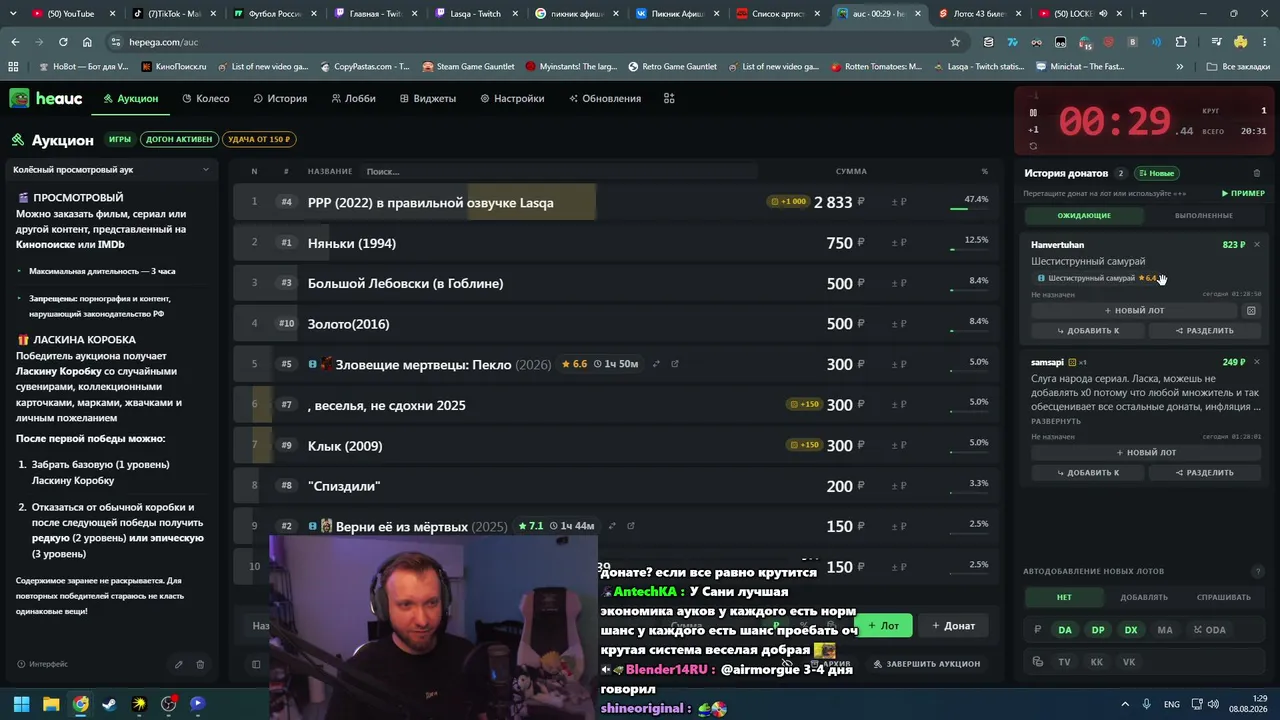Click Разделить on samsapi's donation

[1204, 473]
